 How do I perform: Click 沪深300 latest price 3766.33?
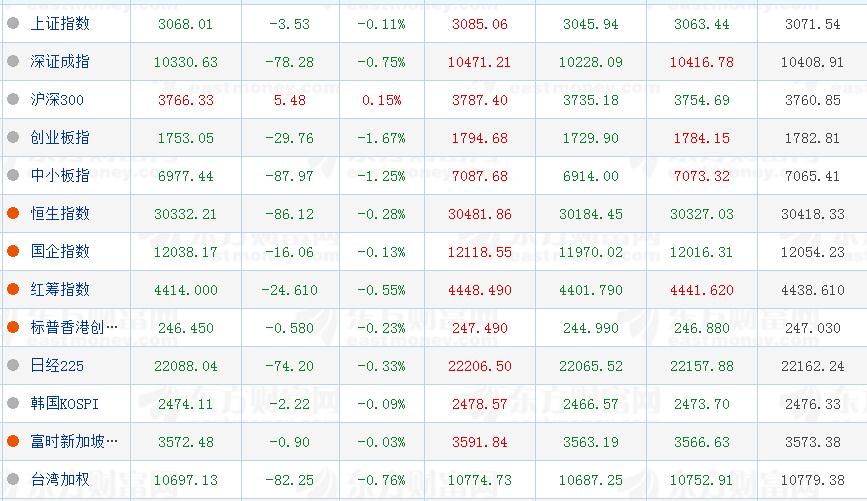[x=185, y=100]
